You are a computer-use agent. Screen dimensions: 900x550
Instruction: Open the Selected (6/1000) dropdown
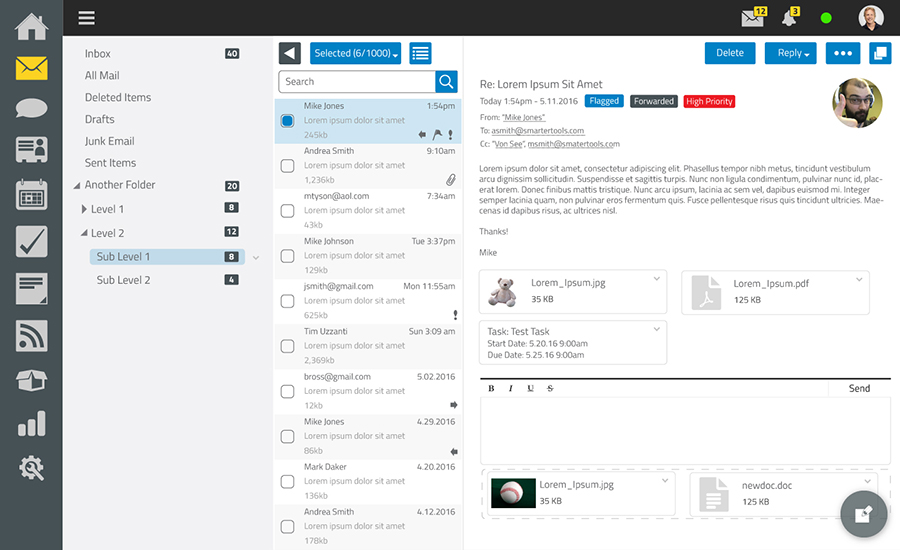coord(356,54)
